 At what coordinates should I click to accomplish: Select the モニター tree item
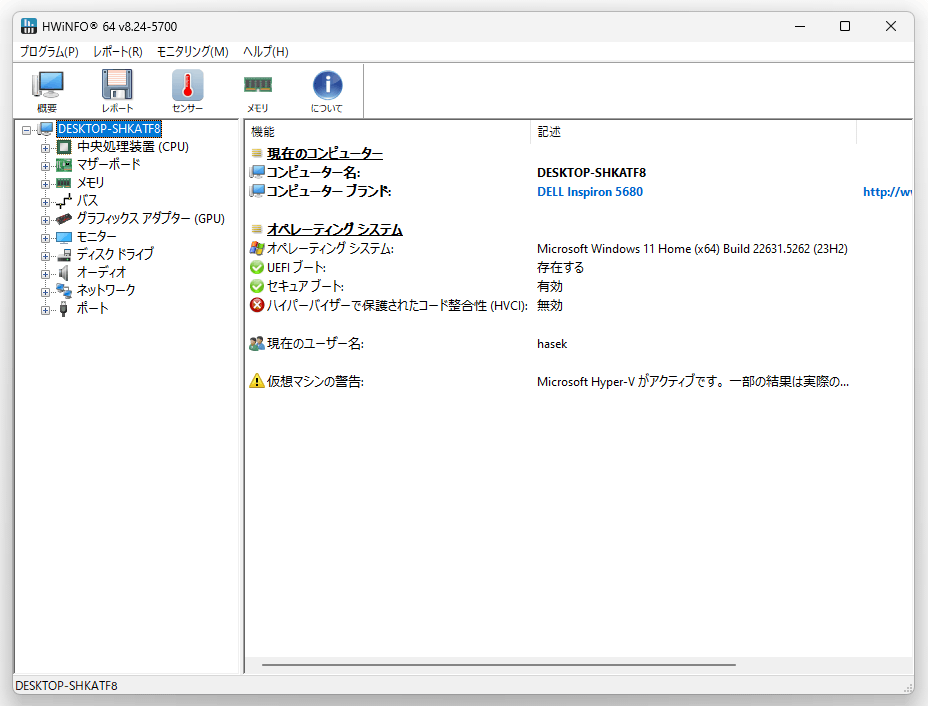(x=96, y=237)
